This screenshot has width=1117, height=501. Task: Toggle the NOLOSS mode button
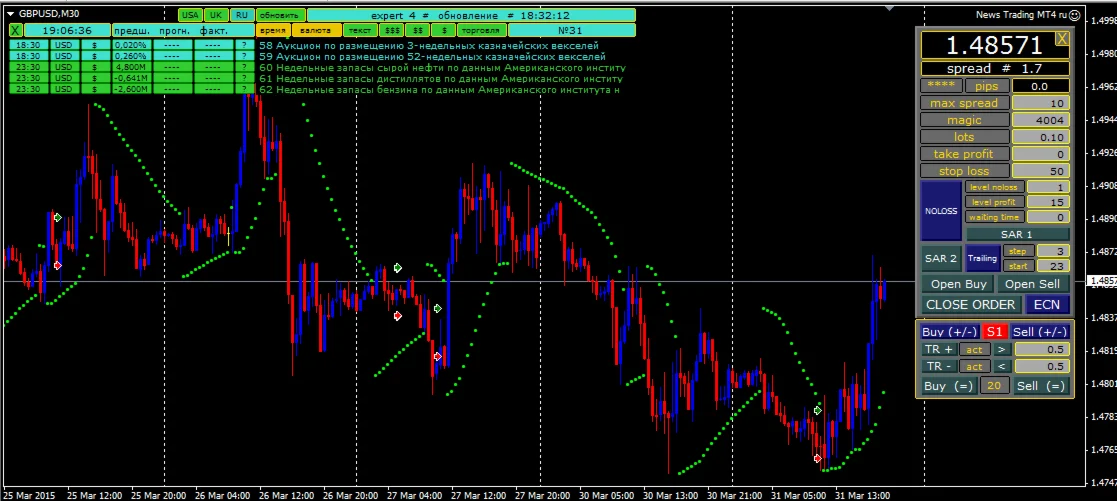pos(940,210)
